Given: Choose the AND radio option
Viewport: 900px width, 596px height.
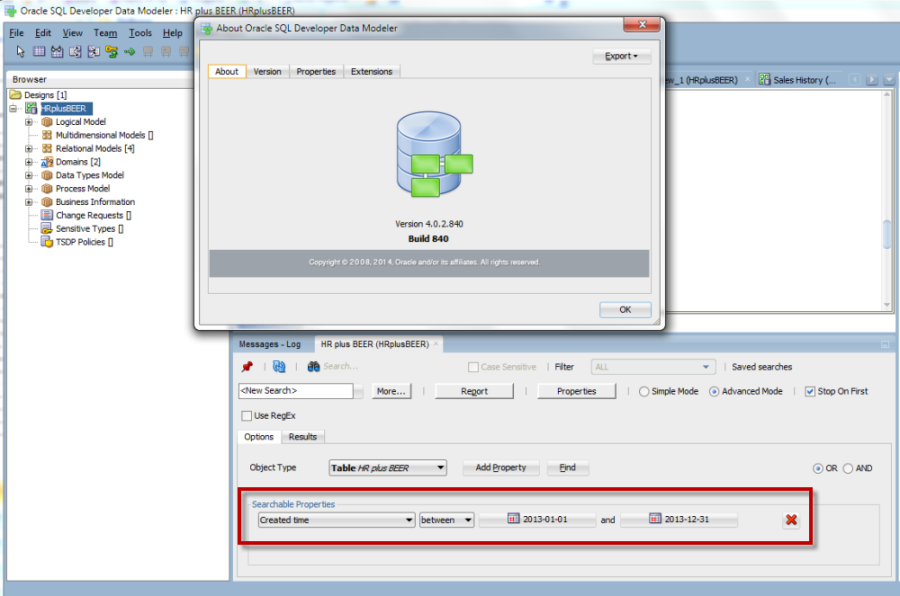Looking at the screenshot, I should (x=848, y=468).
